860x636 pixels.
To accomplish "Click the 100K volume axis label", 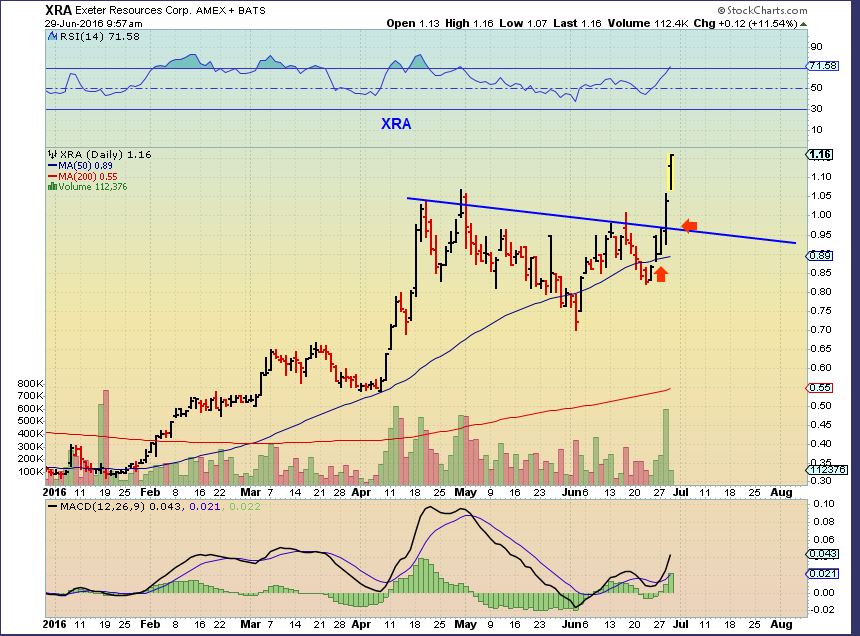I will point(31,472).
